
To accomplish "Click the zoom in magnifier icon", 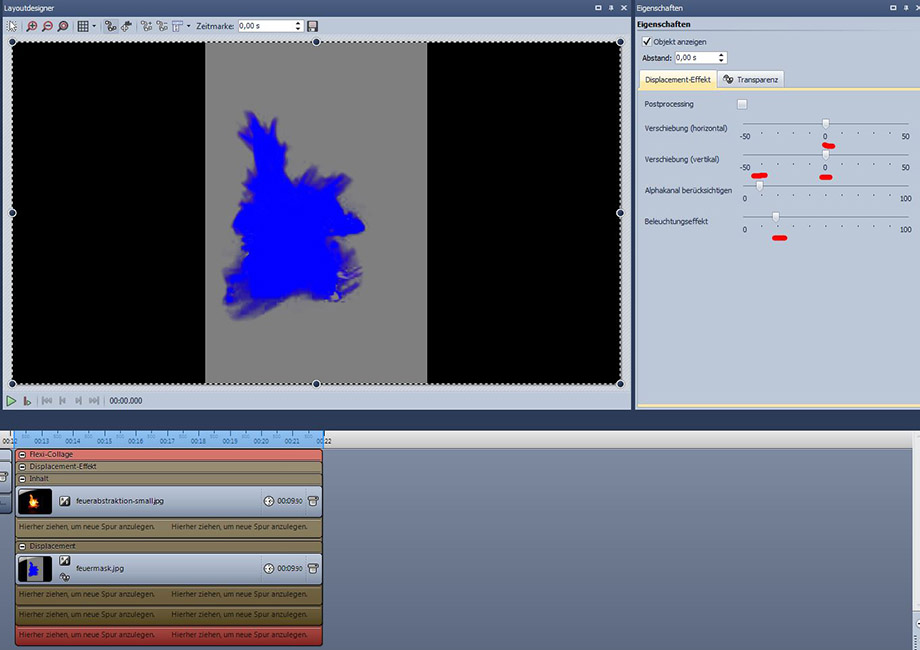I will tap(33, 26).
